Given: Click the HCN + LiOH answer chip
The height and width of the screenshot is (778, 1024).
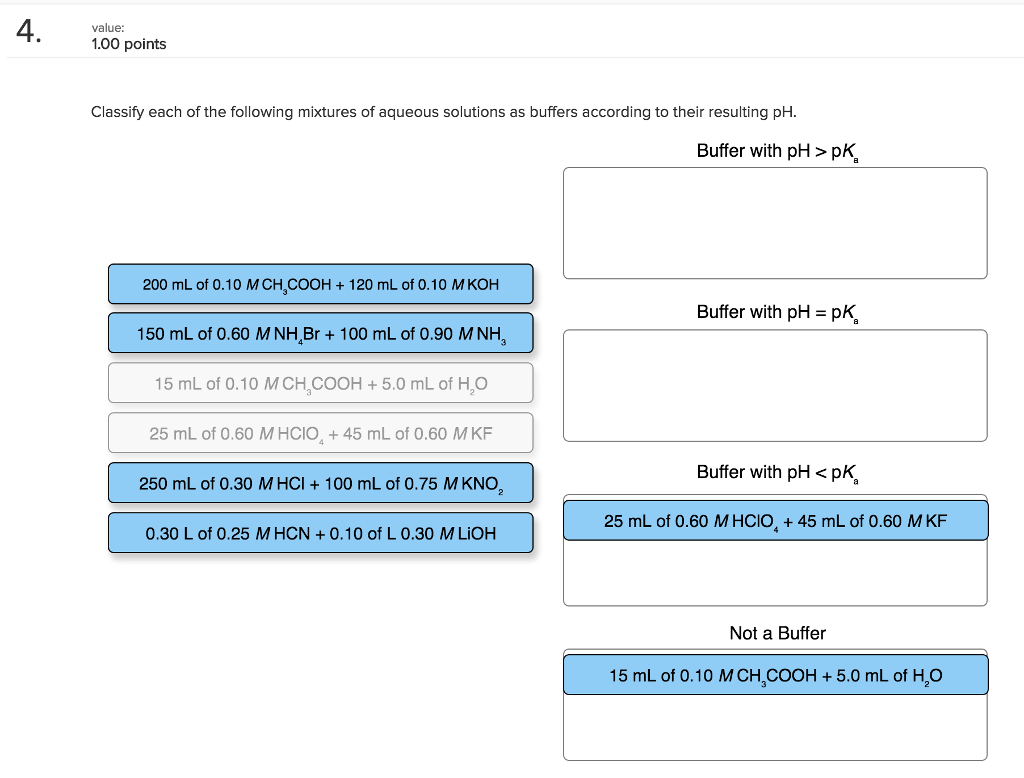Looking at the screenshot, I should [x=320, y=533].
